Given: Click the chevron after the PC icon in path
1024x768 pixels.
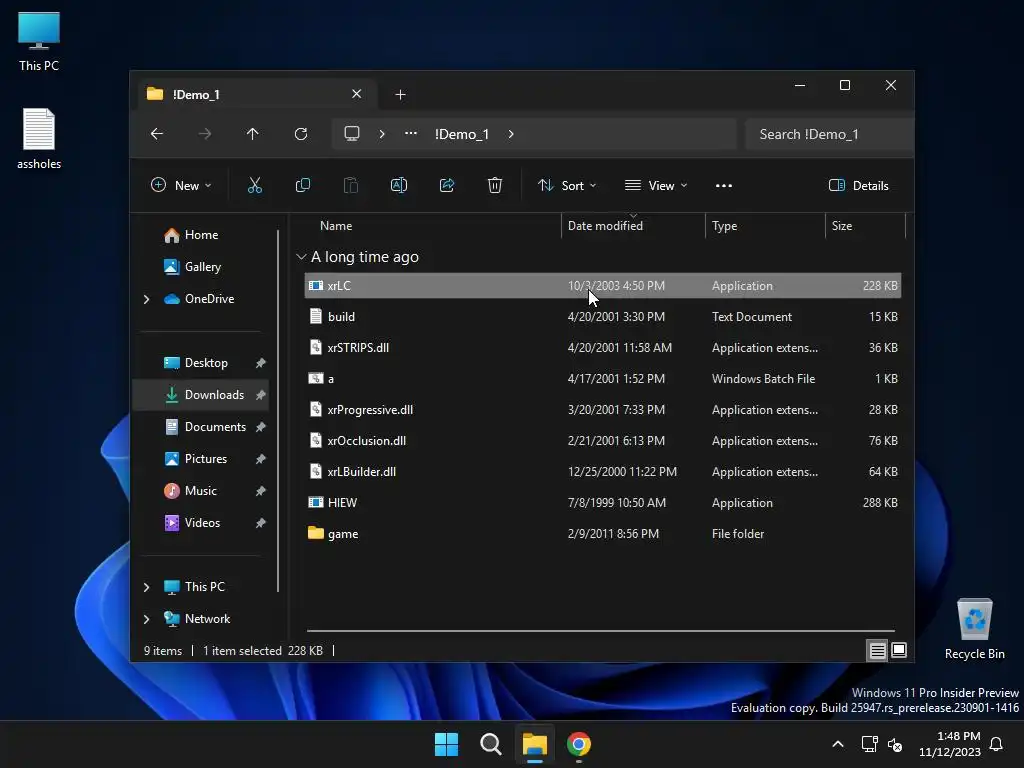Looking at the screenshot, I should [x=382, y=134].
